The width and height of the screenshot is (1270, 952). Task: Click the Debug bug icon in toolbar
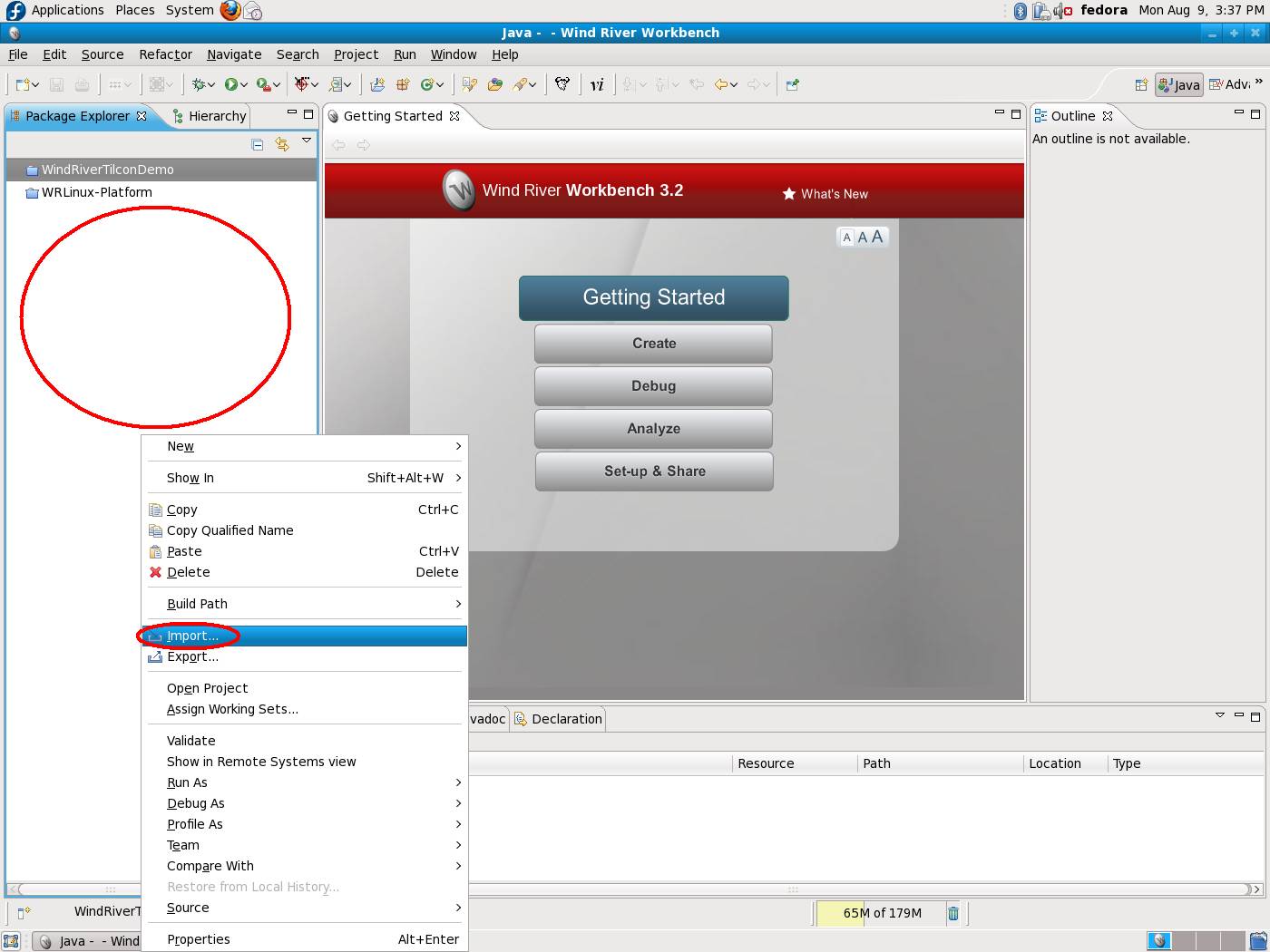point(199,84)
